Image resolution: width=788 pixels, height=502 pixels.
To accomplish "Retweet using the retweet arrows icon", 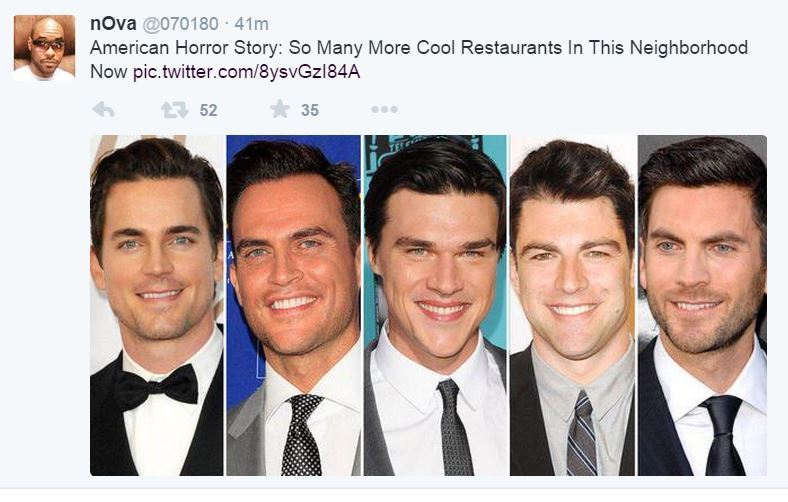I will 175,110.
